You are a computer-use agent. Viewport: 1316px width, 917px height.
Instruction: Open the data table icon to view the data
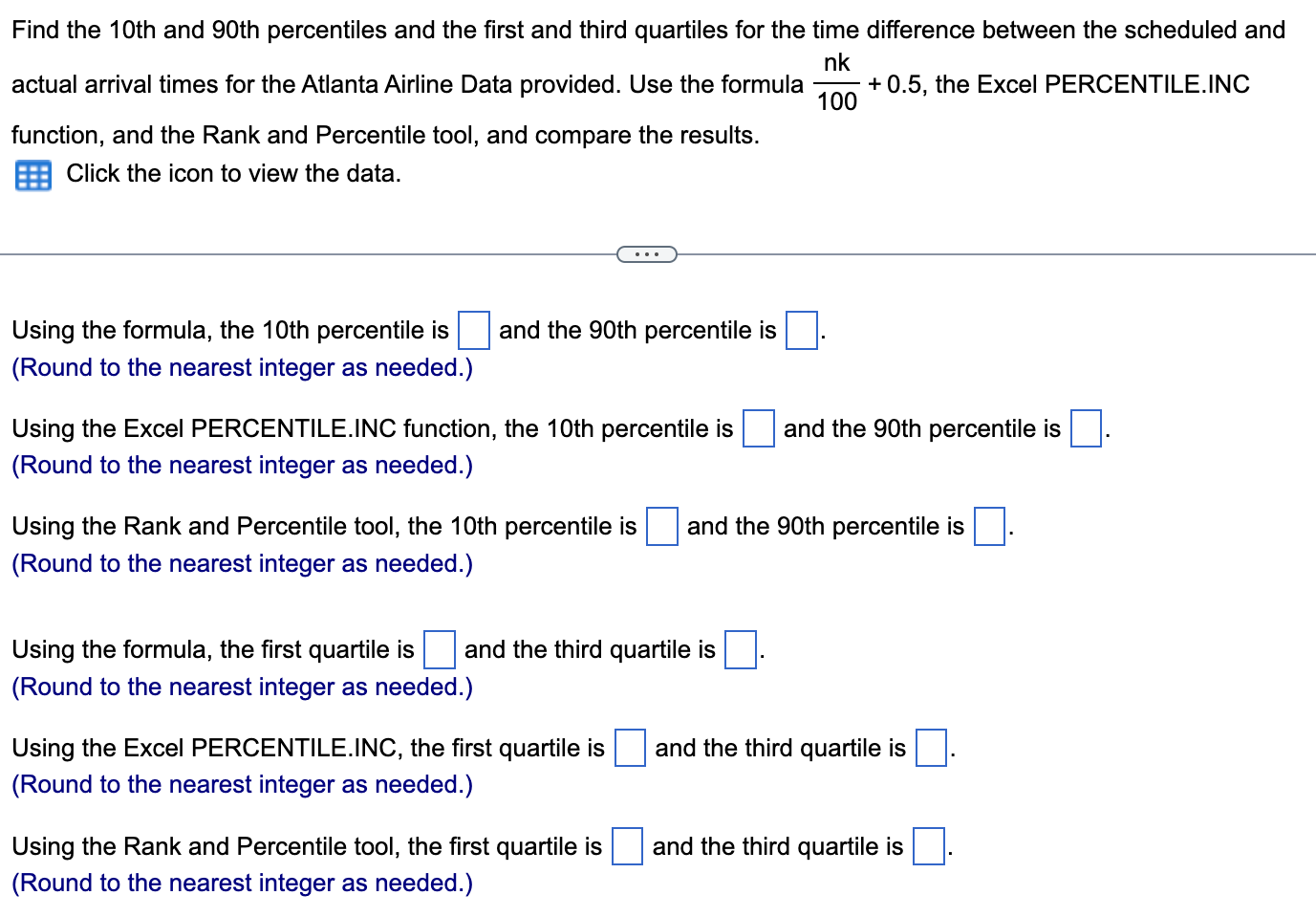(x=32, y=175)
